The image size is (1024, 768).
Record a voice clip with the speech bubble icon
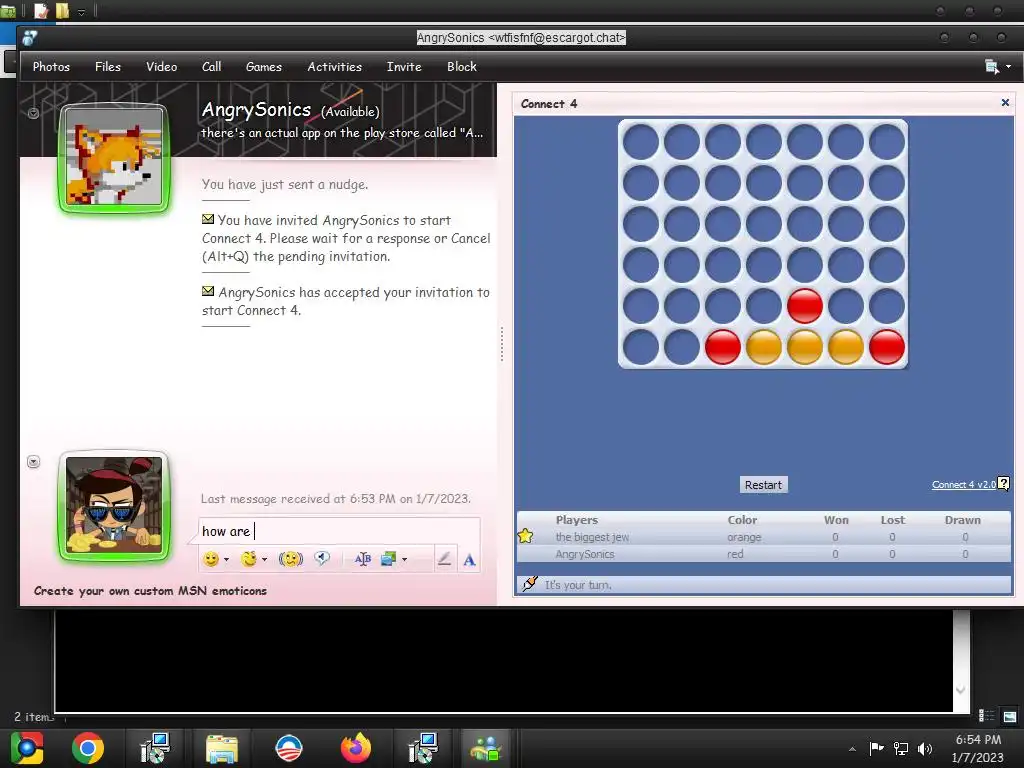pyautogui.click(x=322, y=558)
